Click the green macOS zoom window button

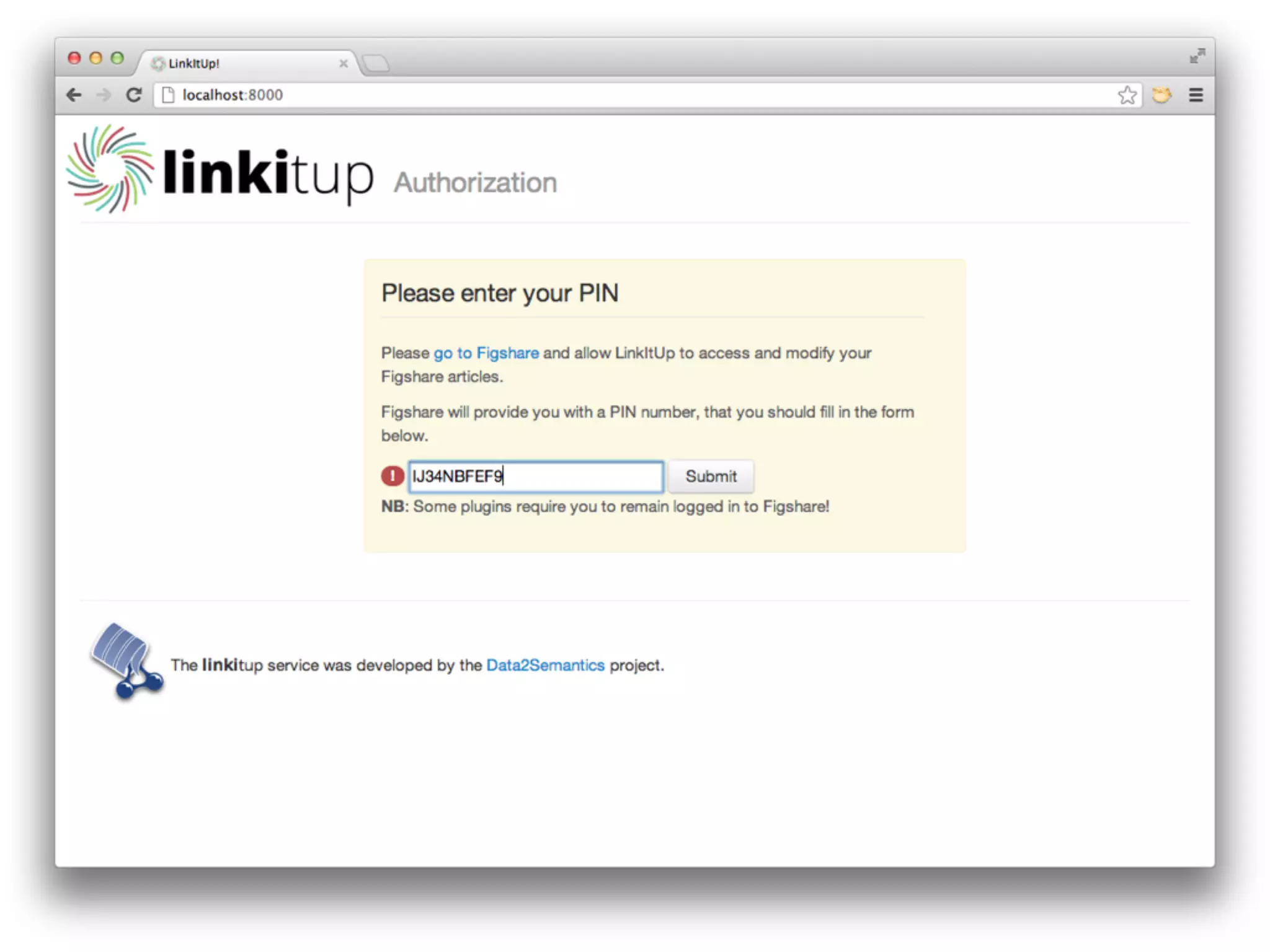pyautogui.click(x=117, y=58)
